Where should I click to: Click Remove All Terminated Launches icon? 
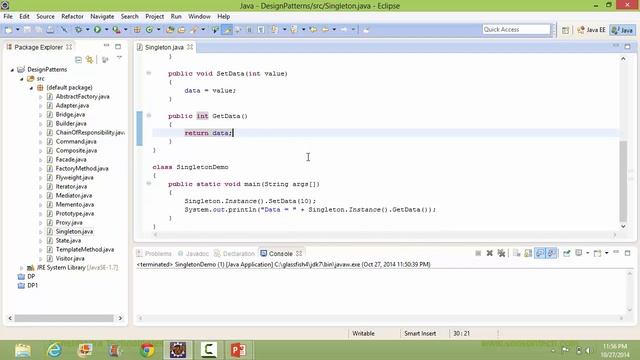click(501, 253)
